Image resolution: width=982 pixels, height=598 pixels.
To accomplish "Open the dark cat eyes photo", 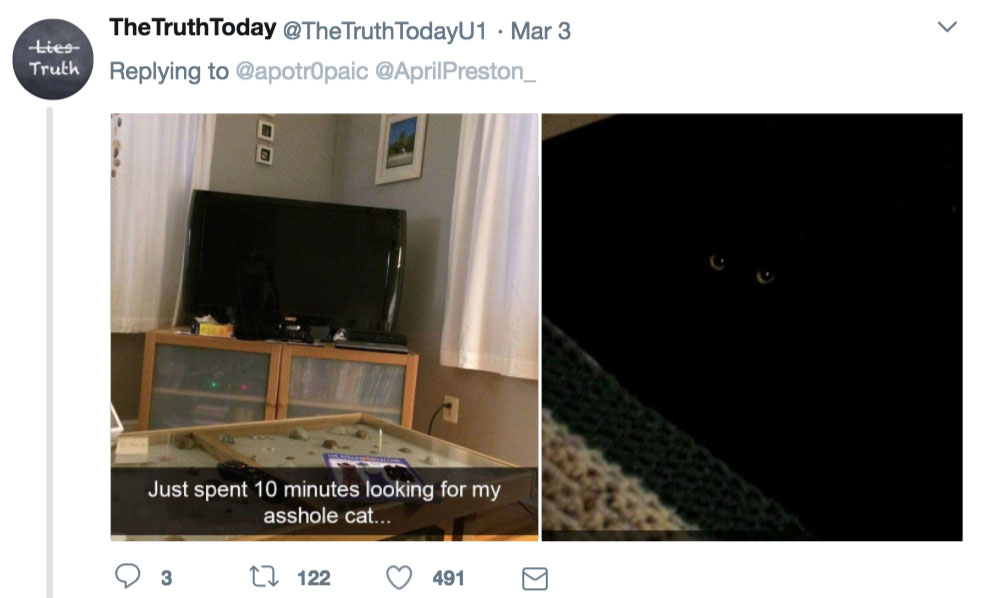I will 752,327.
